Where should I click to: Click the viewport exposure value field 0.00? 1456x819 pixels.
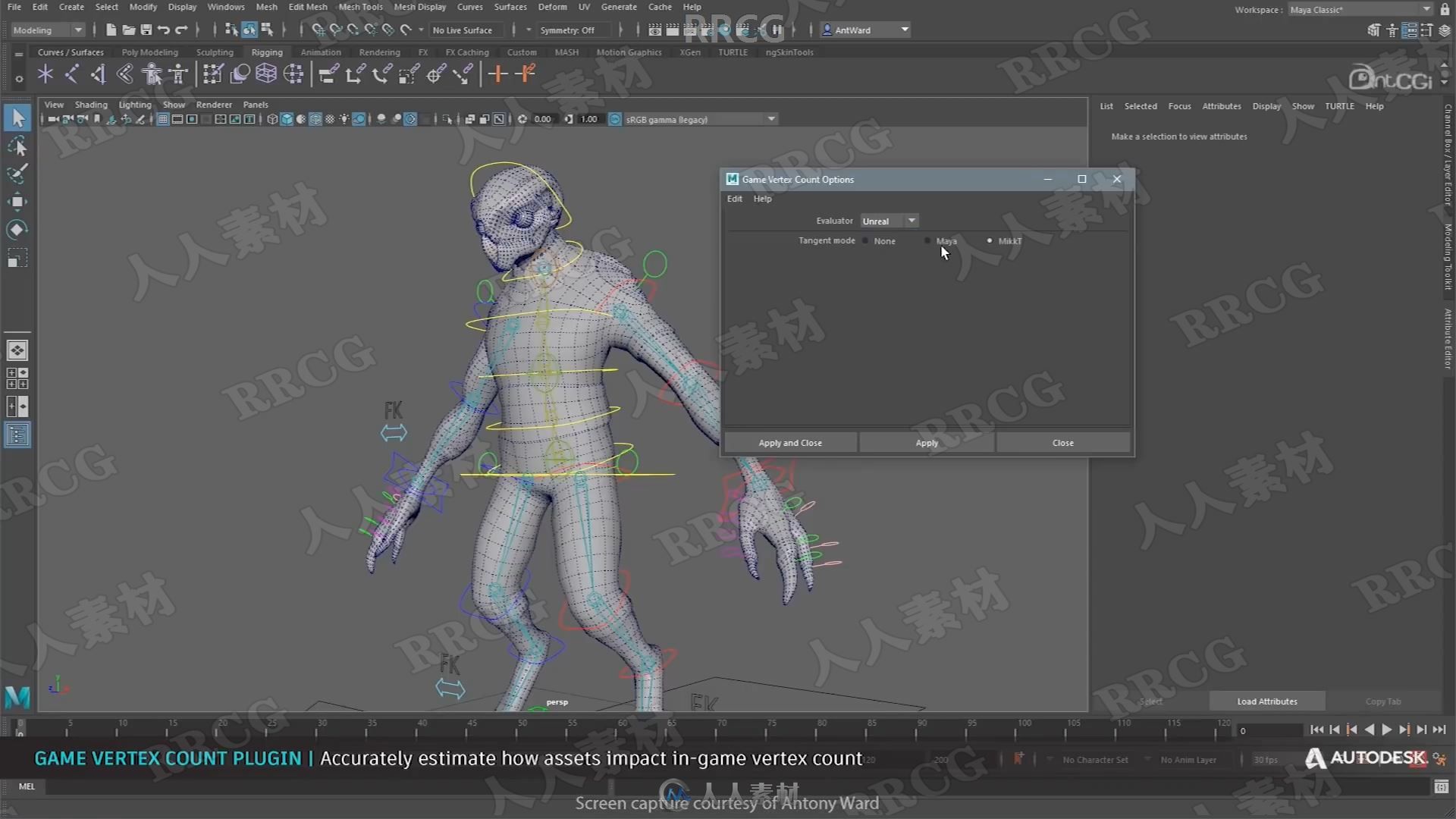(x=543, y=119)
